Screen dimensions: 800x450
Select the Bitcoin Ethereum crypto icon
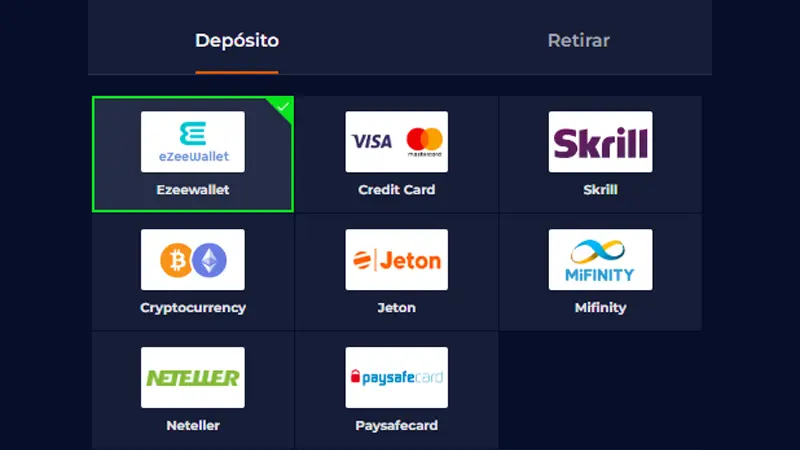[x=193, y=260]
